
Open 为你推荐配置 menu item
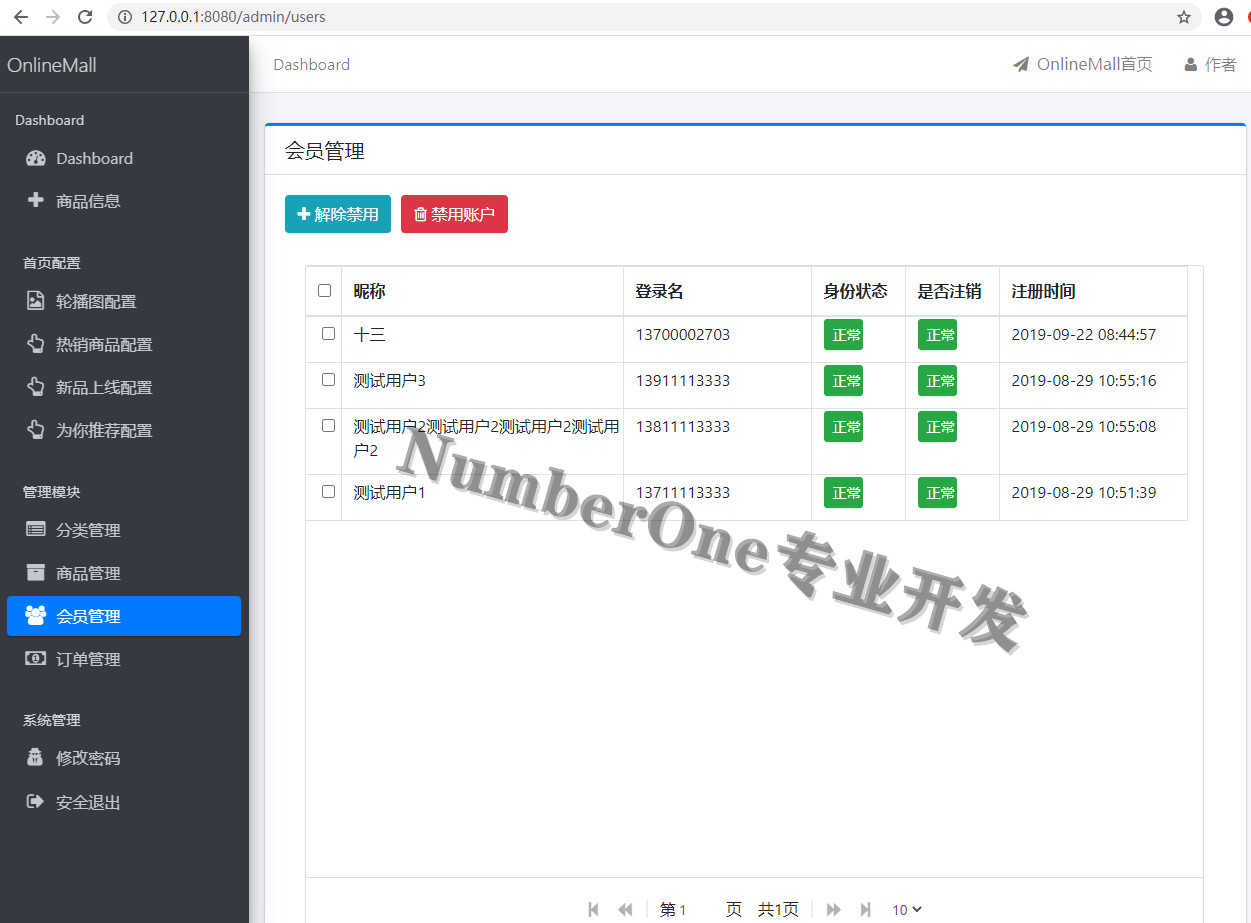pos(124,430)
